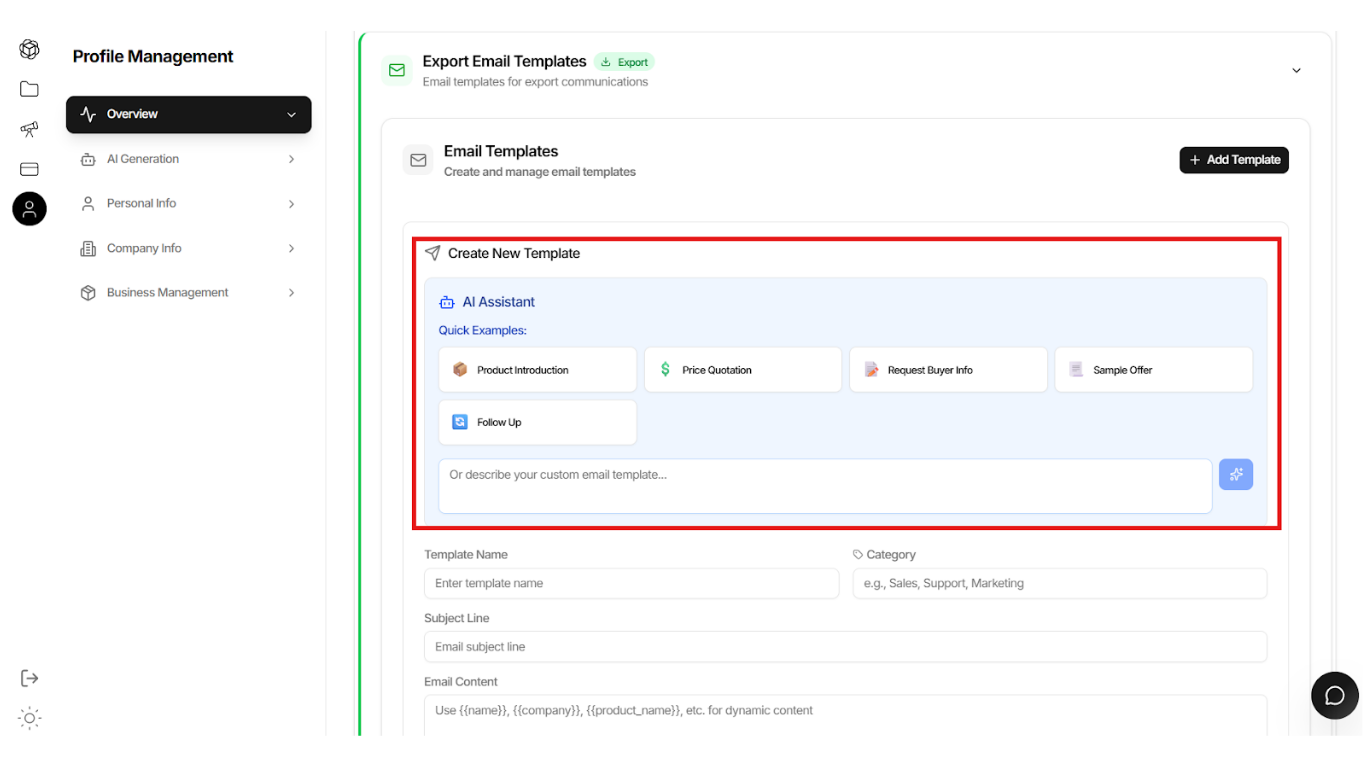Open the projects folder icon in the sidebar

pyautogui.click(x=29, y=89)
